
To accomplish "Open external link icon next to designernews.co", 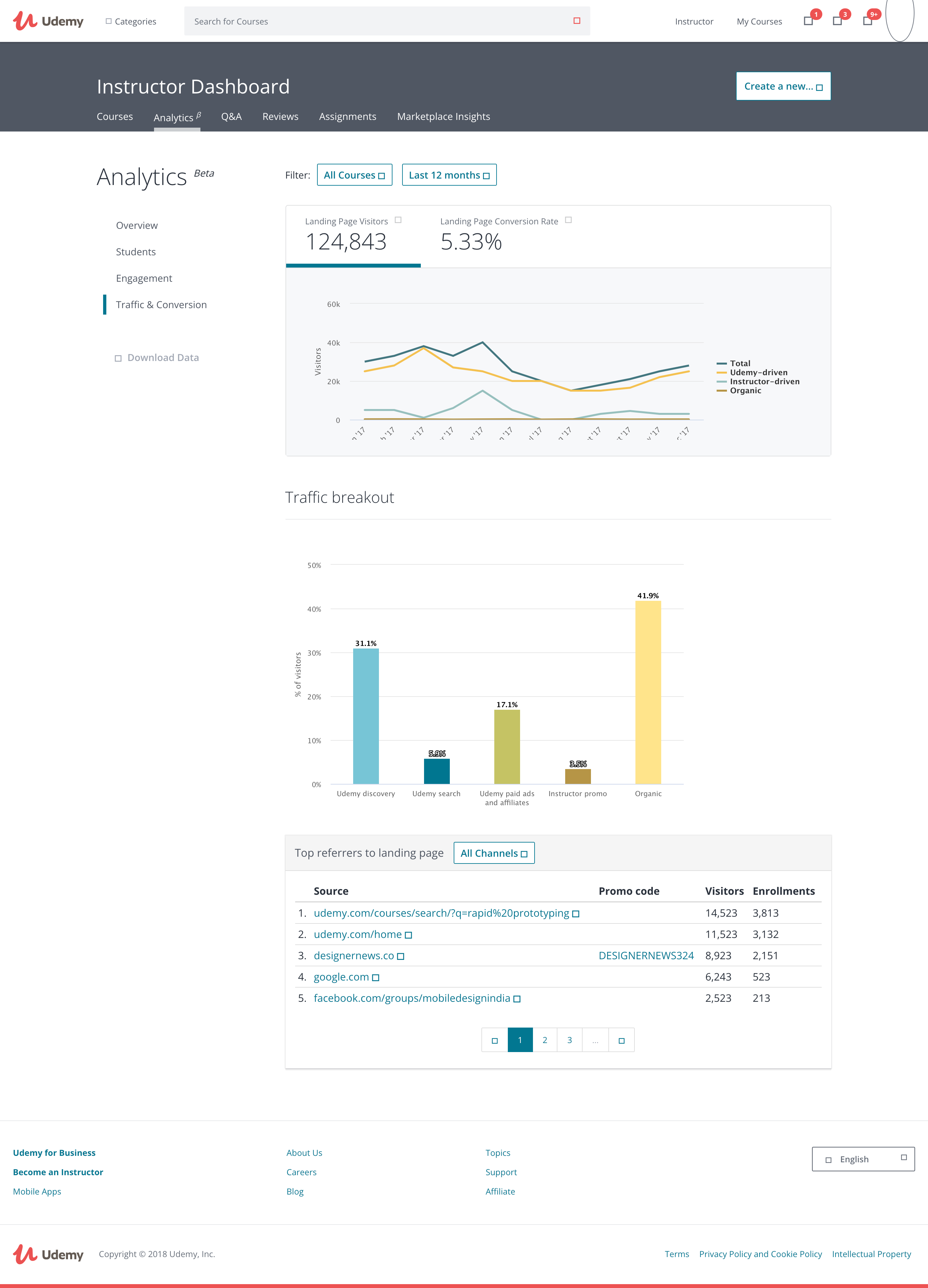I will pyautogui.click(x=400, y=956).
